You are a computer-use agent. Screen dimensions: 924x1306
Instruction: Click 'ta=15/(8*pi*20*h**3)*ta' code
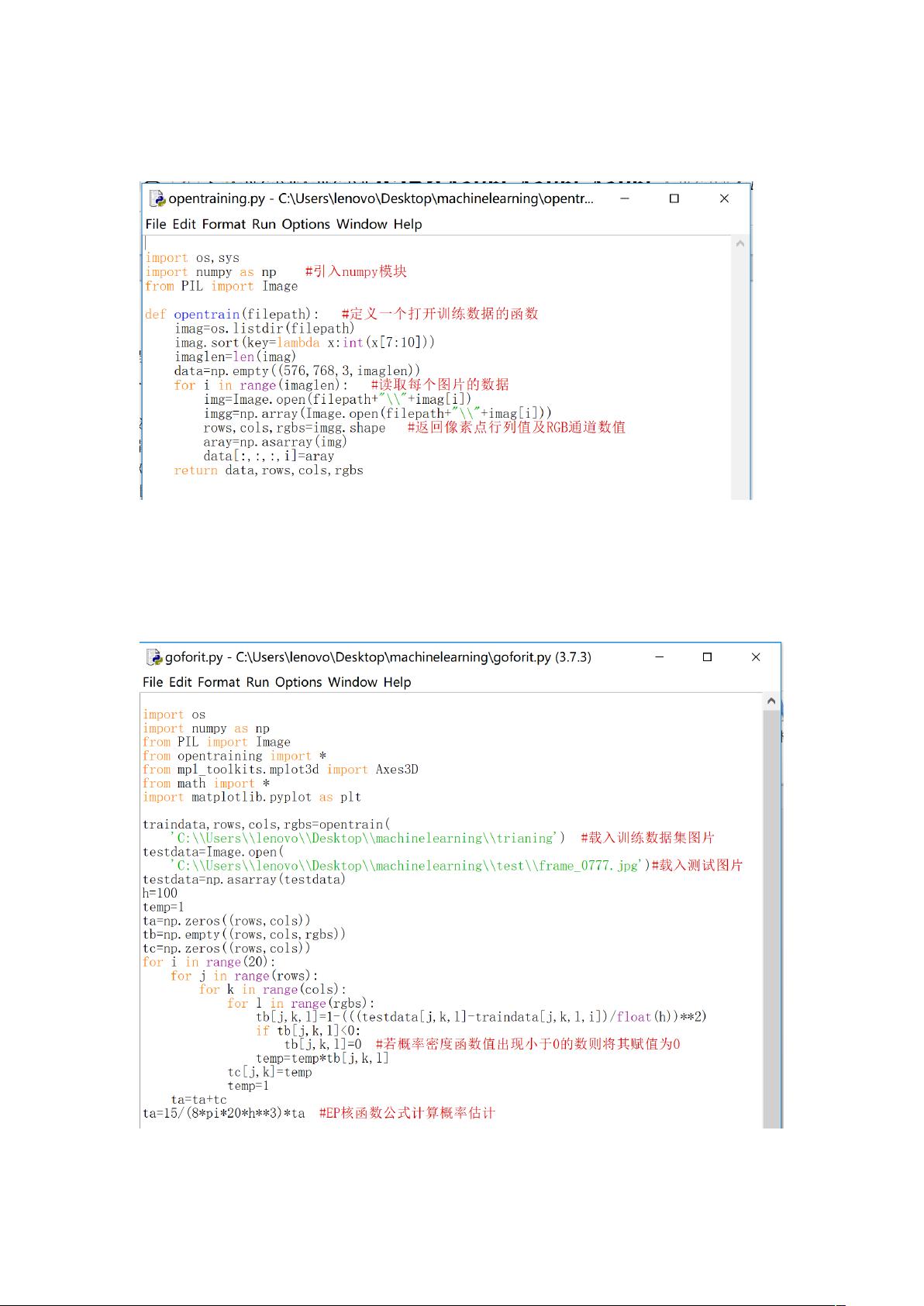[x=224, y=1113]
